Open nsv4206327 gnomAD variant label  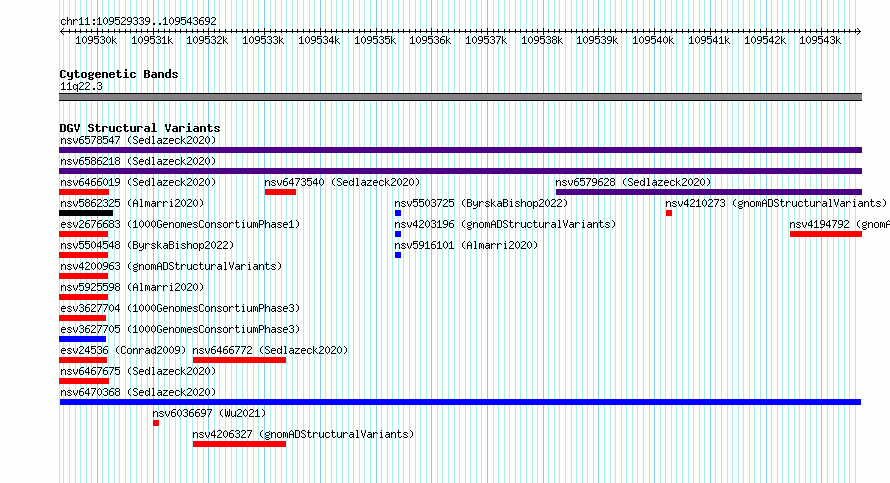coord(303,434)
